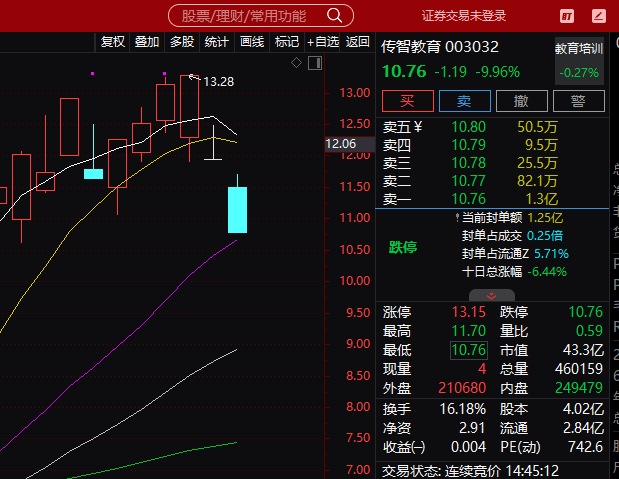The image size is (619, 479).
Task: Click the diamond icon above the chart
Action: (x=296, y=62)
